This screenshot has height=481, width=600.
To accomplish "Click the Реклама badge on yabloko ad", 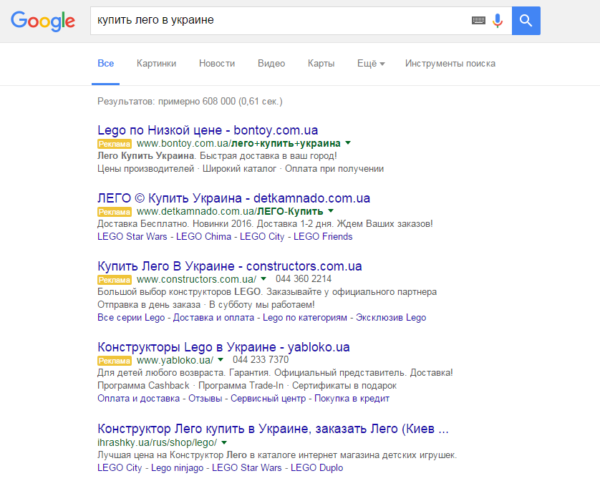I will point(114,360).
